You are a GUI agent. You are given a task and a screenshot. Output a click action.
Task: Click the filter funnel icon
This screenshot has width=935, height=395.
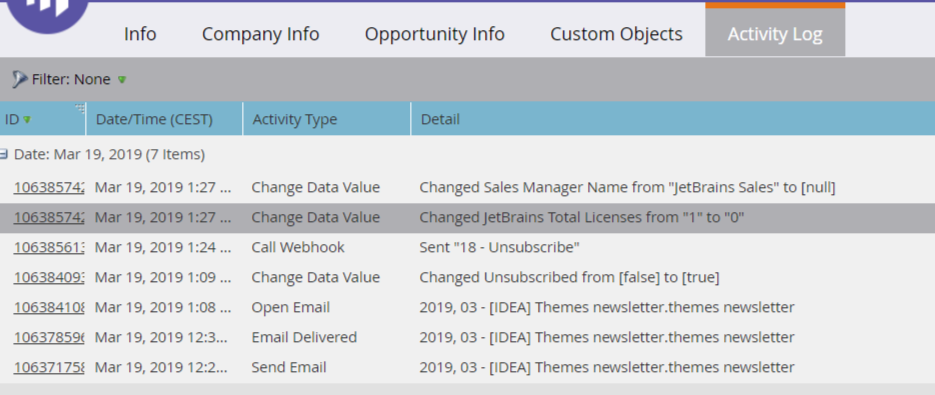[19, 79]
